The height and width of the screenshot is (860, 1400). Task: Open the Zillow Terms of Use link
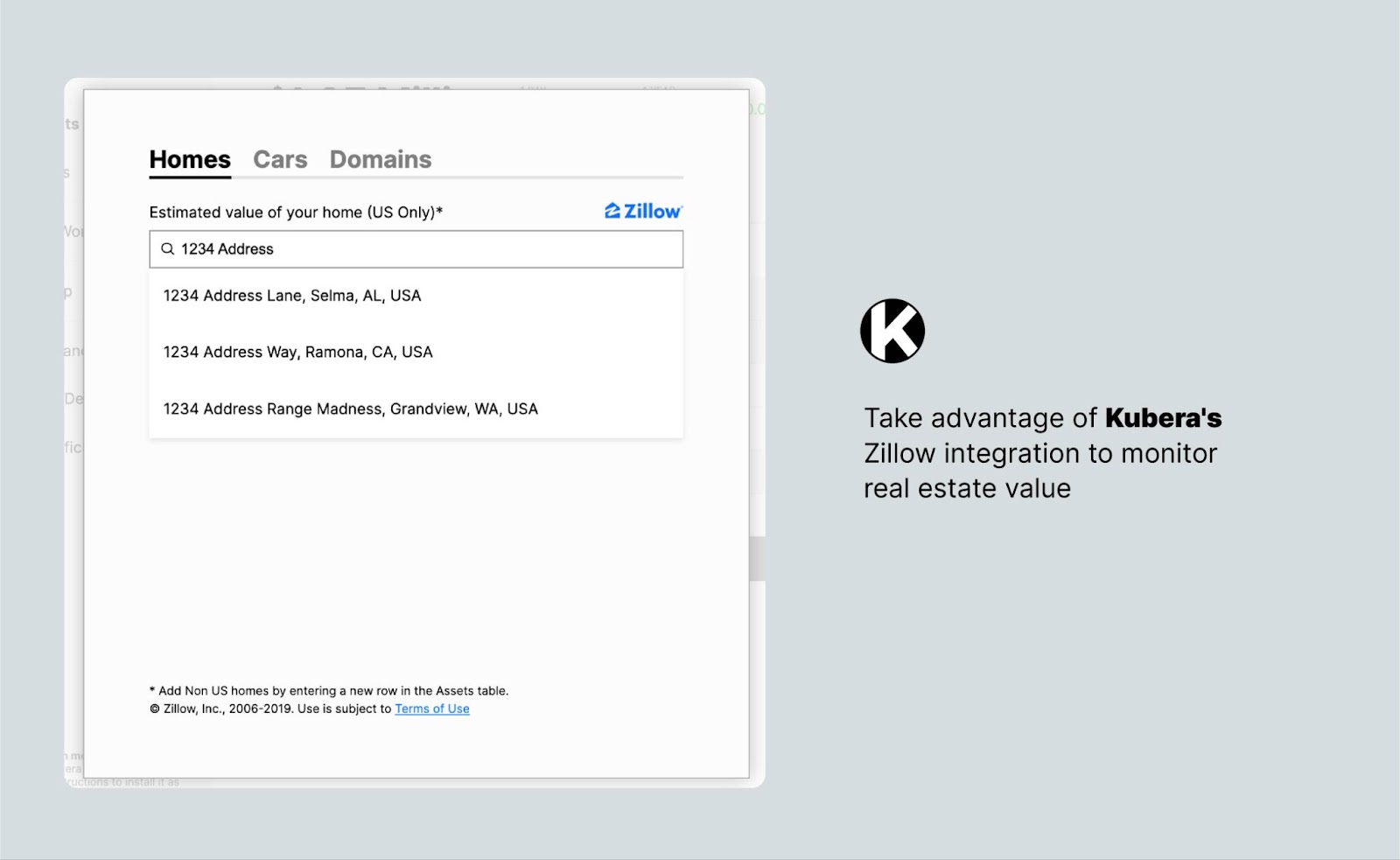coord(432,709)
